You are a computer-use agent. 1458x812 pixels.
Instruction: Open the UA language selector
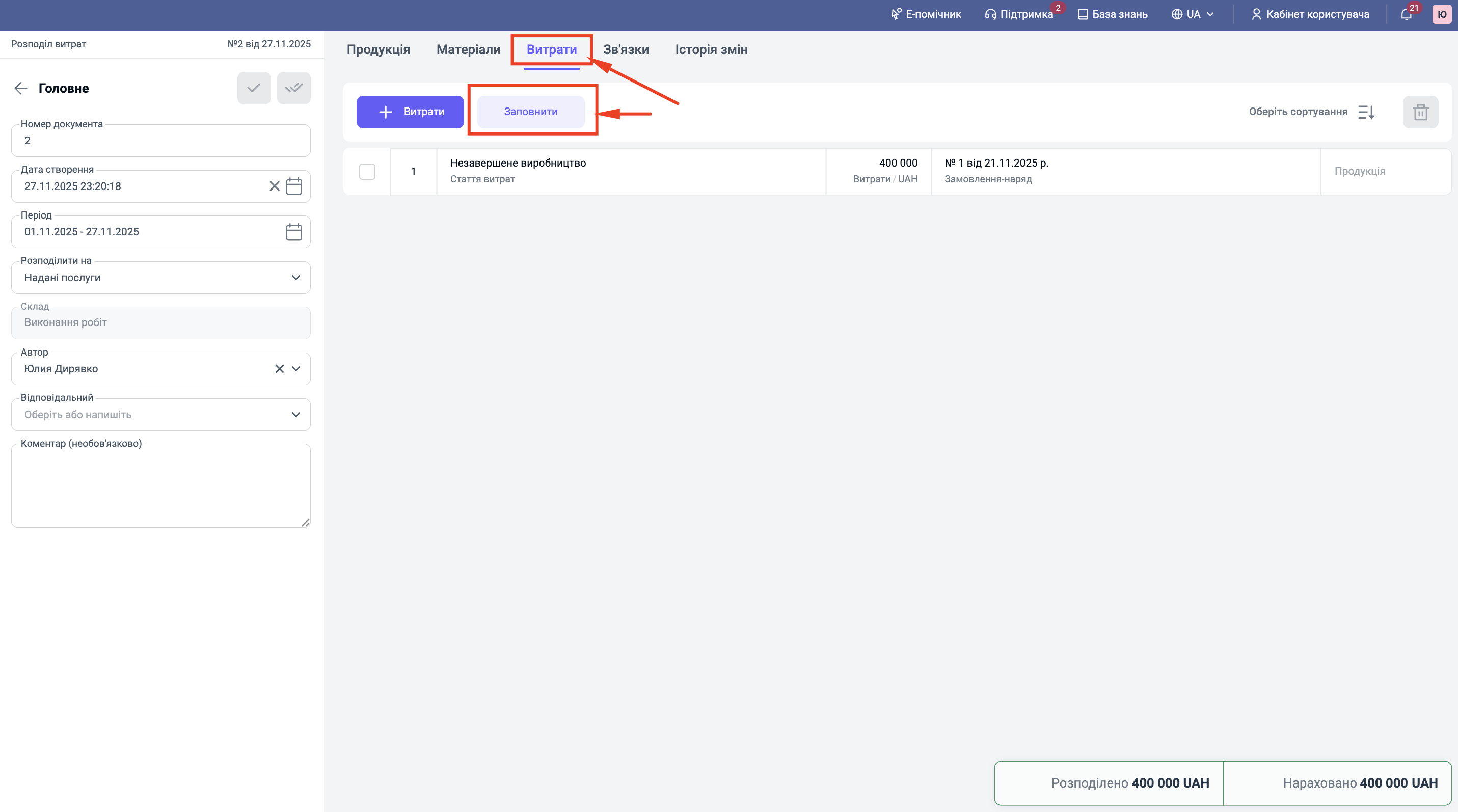tap(1193, 15)
